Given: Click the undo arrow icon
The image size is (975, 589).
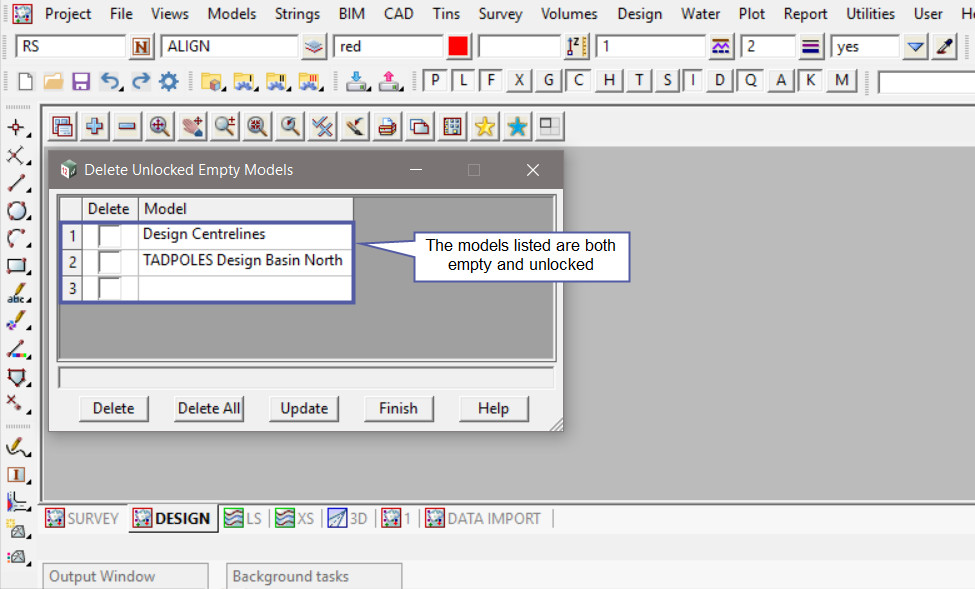Looking at the screenshot, I should click(111, 81).
